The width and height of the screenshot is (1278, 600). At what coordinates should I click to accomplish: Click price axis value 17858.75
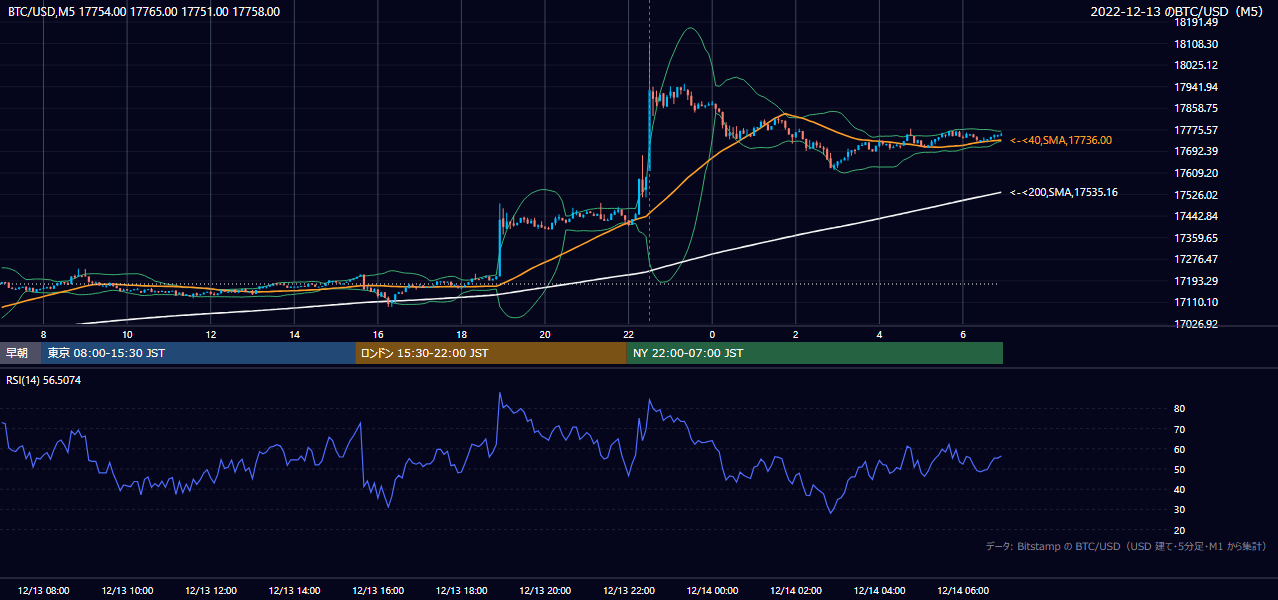tap(1196, 108)
